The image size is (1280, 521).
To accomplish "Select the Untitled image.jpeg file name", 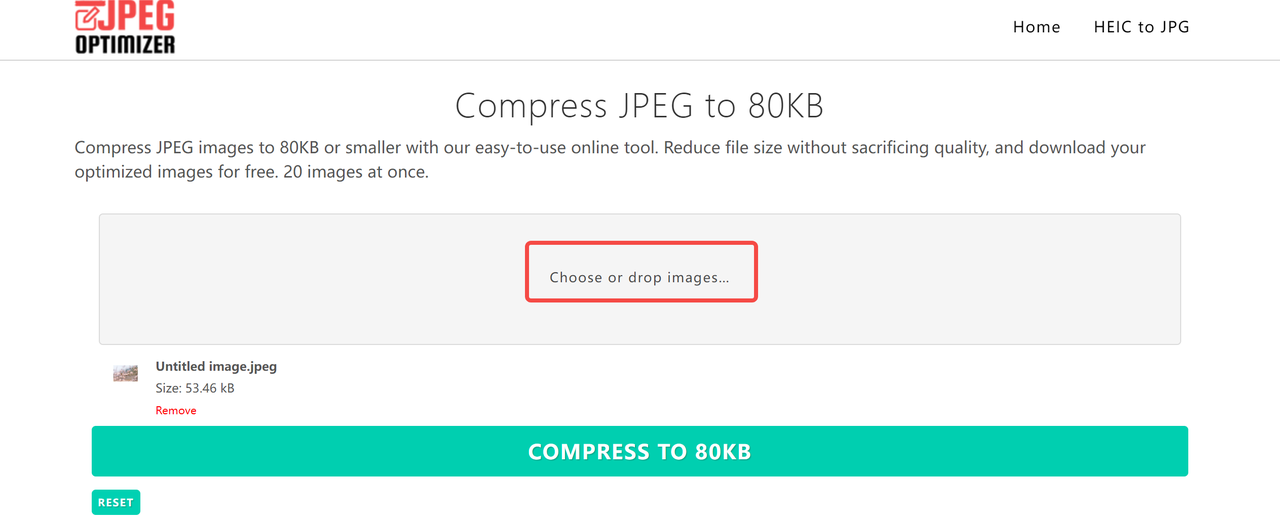I will point(216,366).
